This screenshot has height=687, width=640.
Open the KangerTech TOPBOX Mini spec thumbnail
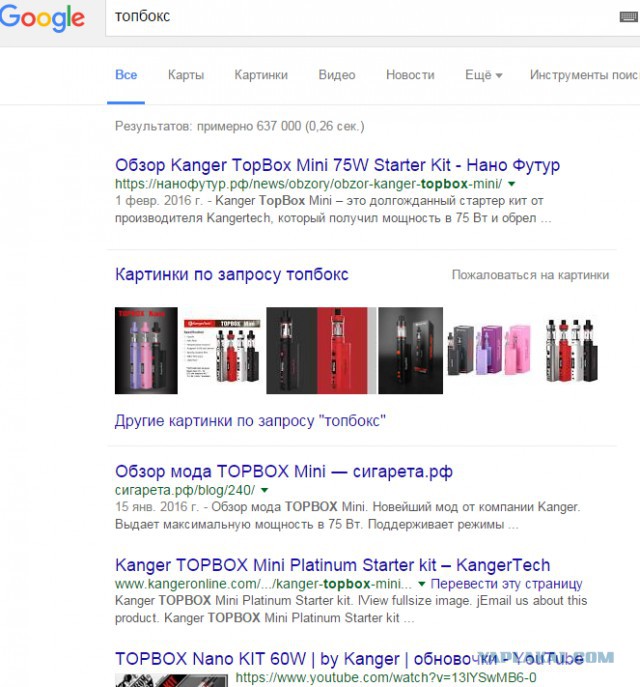222,350
